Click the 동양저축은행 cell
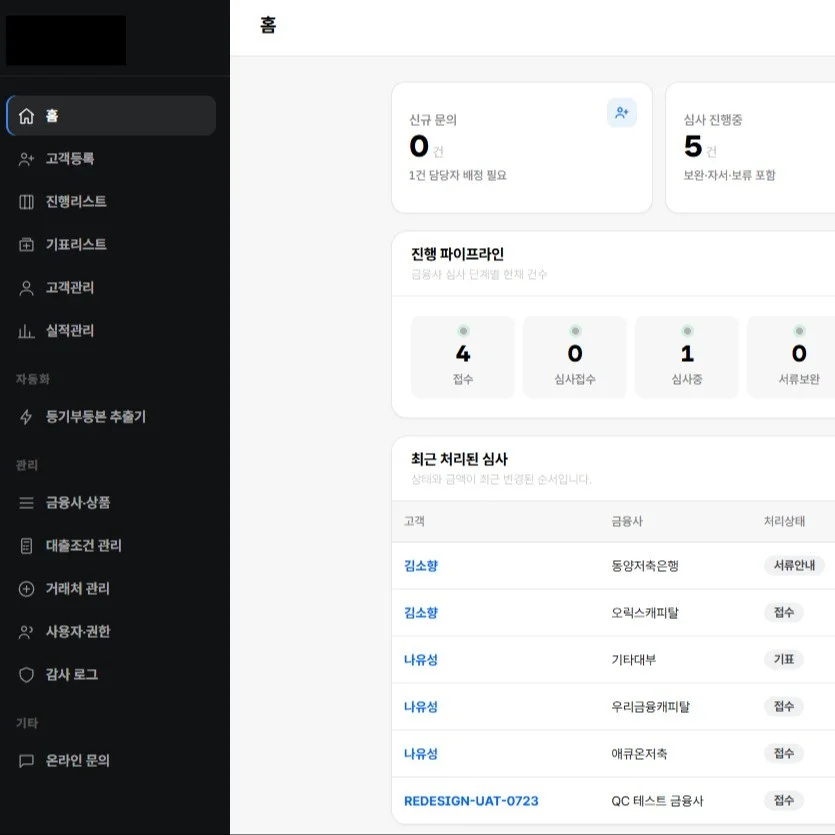The width and height of the screenshot is (835, 835). 645,566
